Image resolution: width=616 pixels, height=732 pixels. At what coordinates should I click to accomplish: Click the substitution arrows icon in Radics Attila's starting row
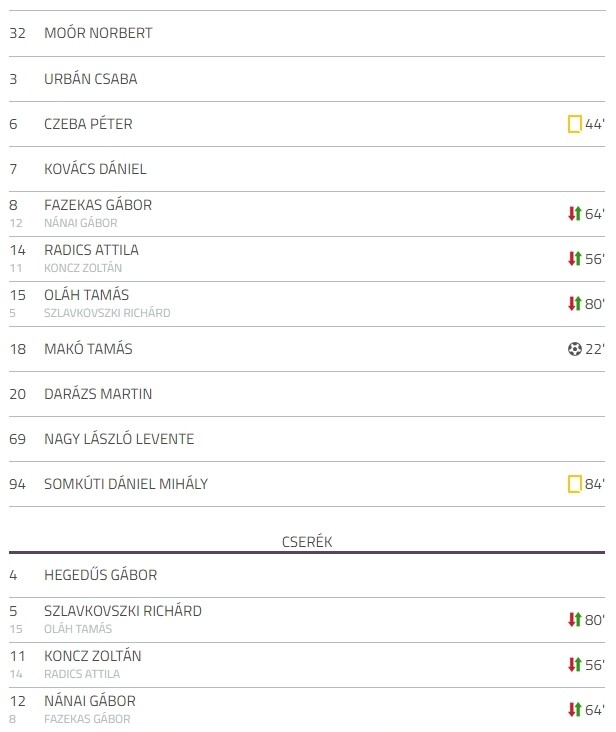(574, 259)
